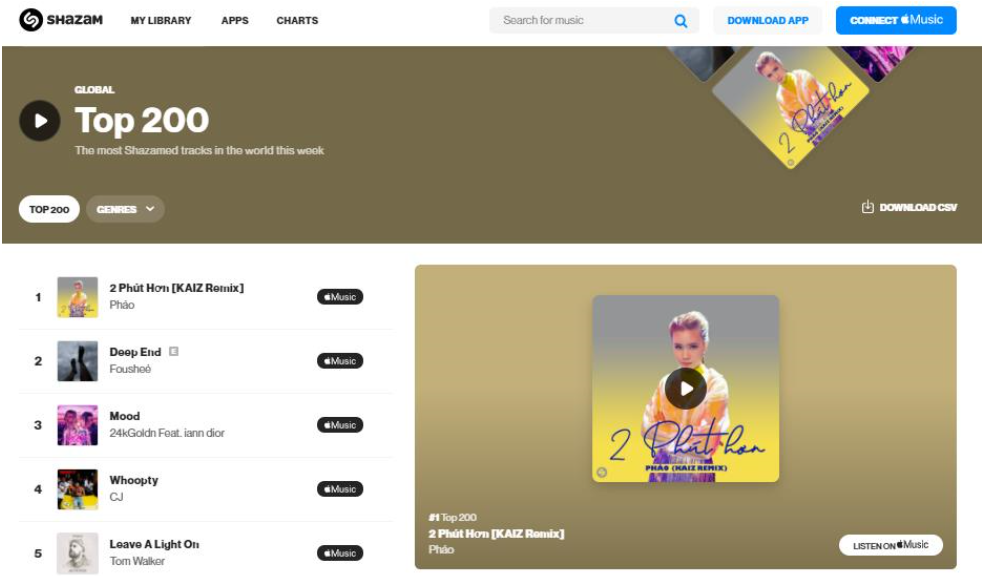982x576 pixels.
Task: Open Apple Music badge for Whoopty
Action: click(x=340, y=489)
